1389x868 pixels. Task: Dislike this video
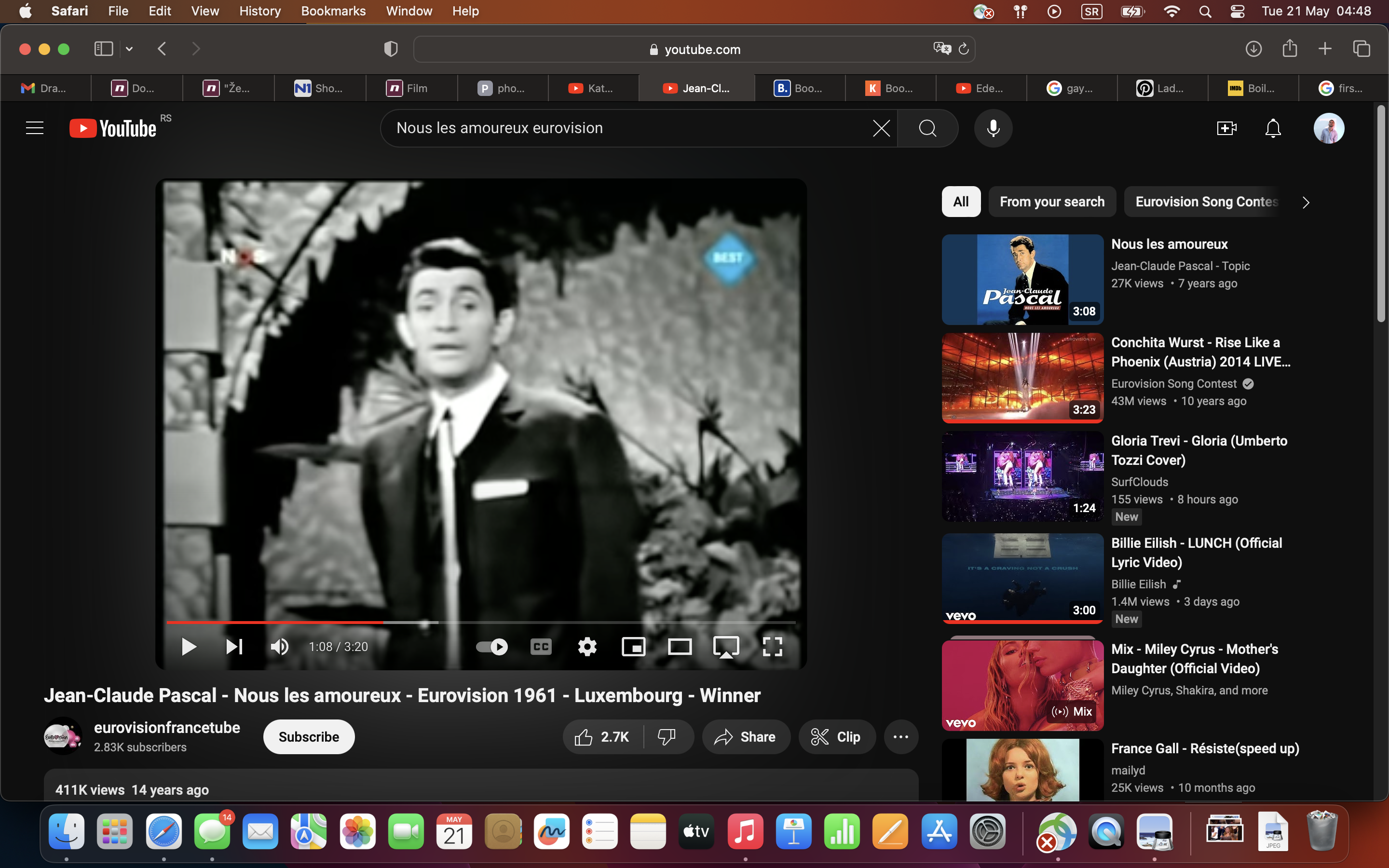click(667, 737)
